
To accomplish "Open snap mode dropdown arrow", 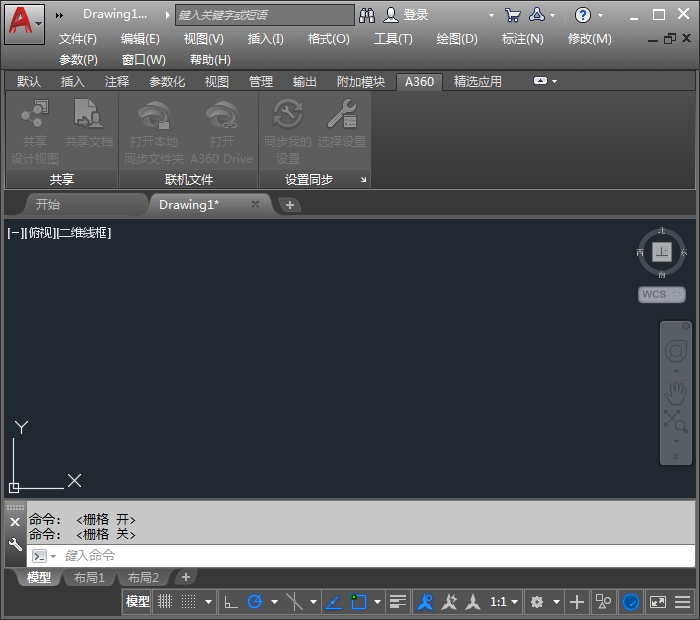I will pyautogui.click(x=208, y=602).
